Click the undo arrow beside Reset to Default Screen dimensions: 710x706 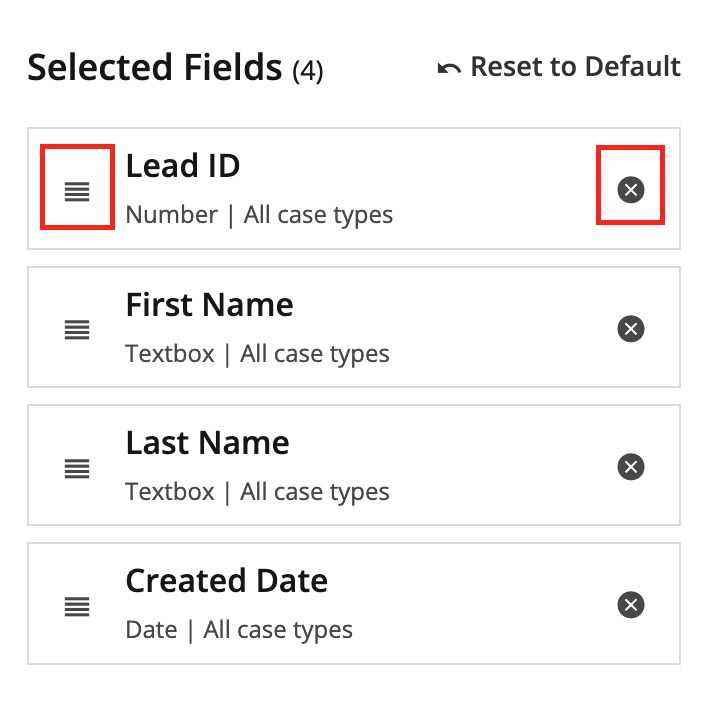[x=449, y=68]
